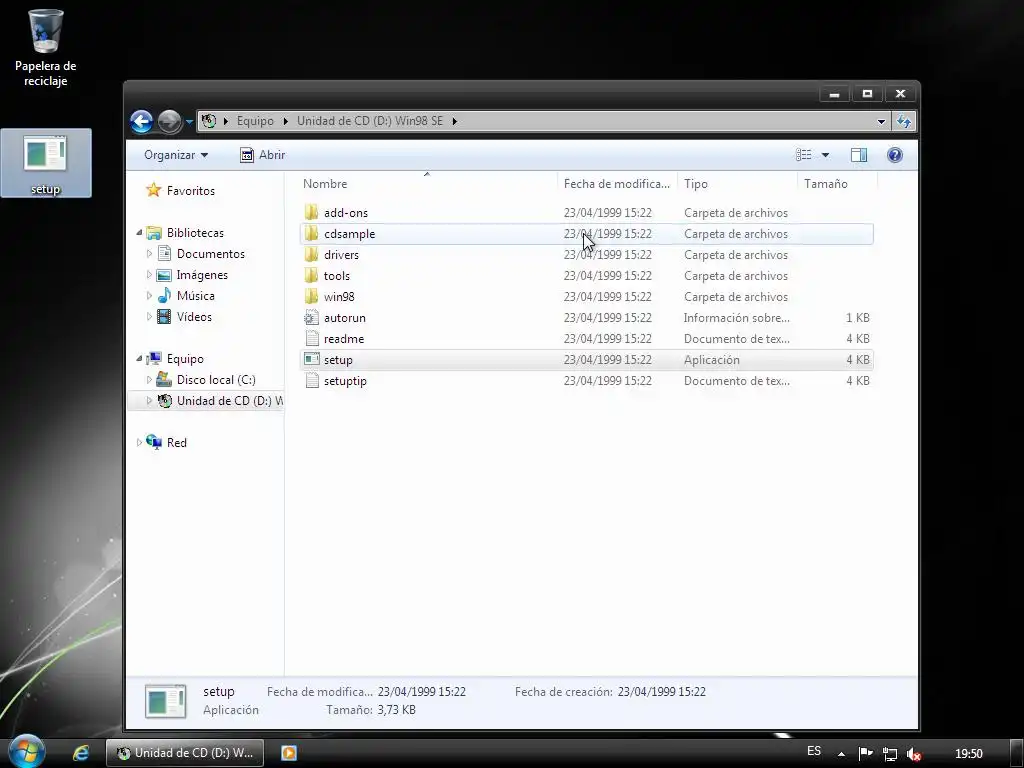Image resolution: width=1024 pixels, height=768 pixels.
Task: Open Windows Media Player from the taskbar
Action: [x=289, y=753]
